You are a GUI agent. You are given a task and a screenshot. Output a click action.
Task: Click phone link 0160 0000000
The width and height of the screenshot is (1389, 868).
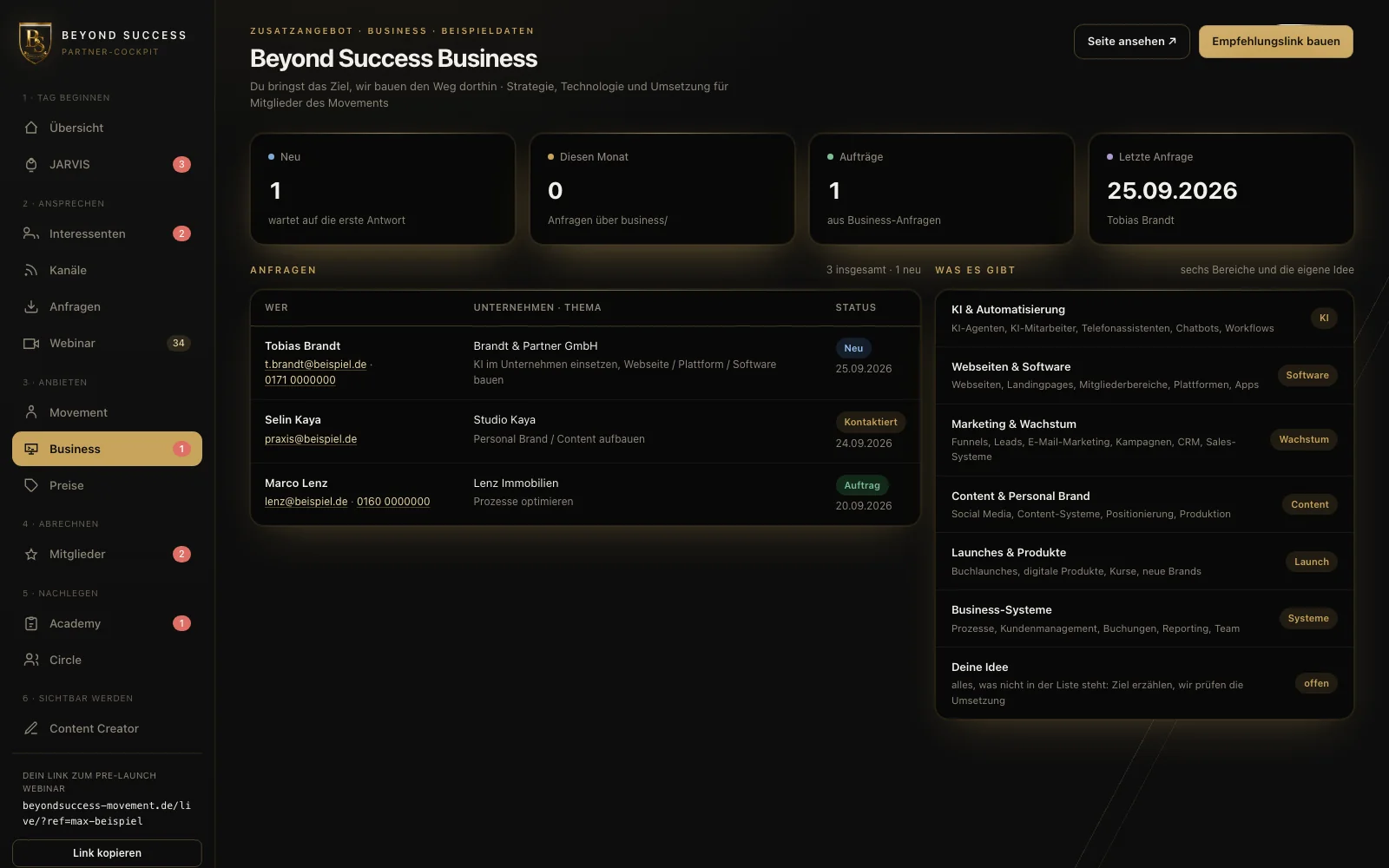(x=393, y=502)
